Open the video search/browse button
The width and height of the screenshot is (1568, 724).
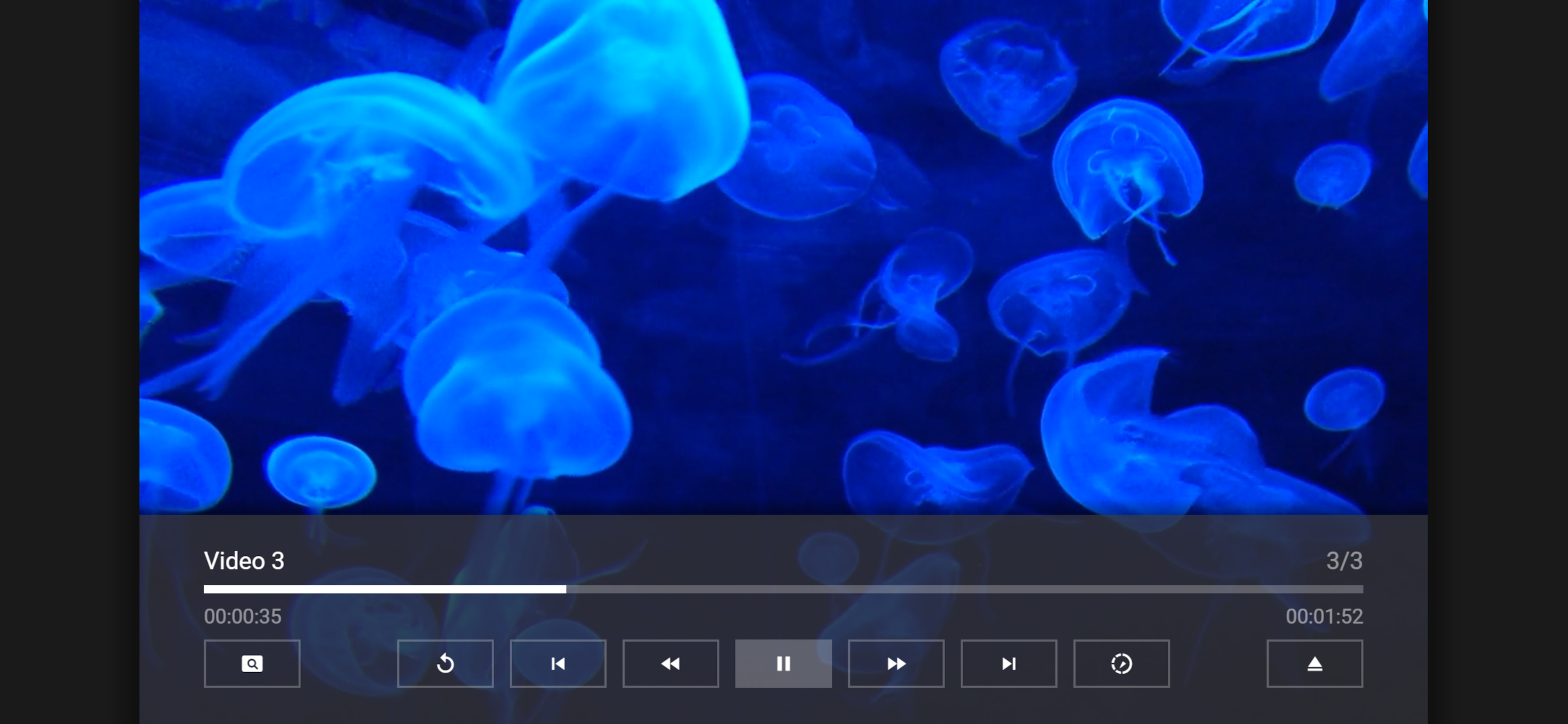[252, 663]
